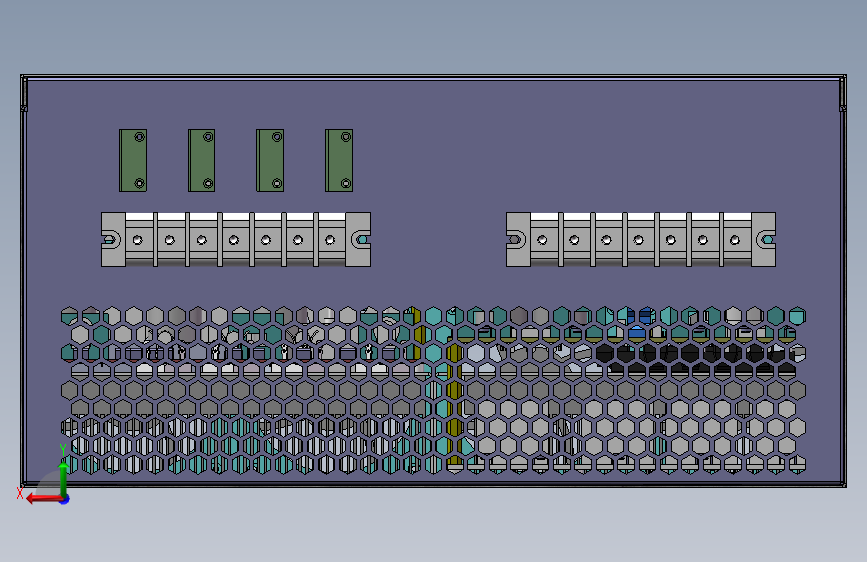This screenshot has width=867, height=562.
Task: Select the third green bracket from left
Action: (270, 160)
